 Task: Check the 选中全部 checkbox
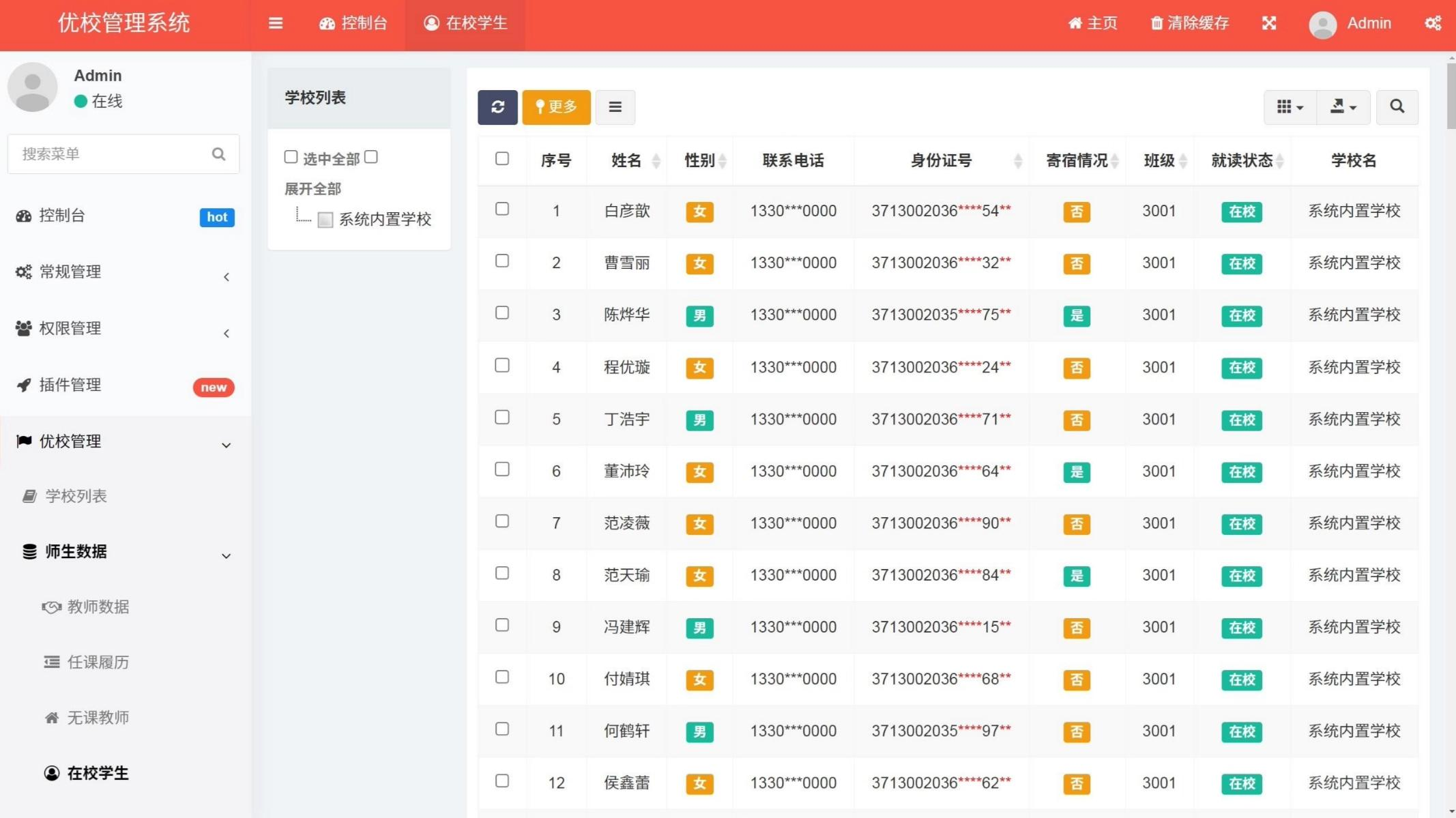click(x=291, y=156)
